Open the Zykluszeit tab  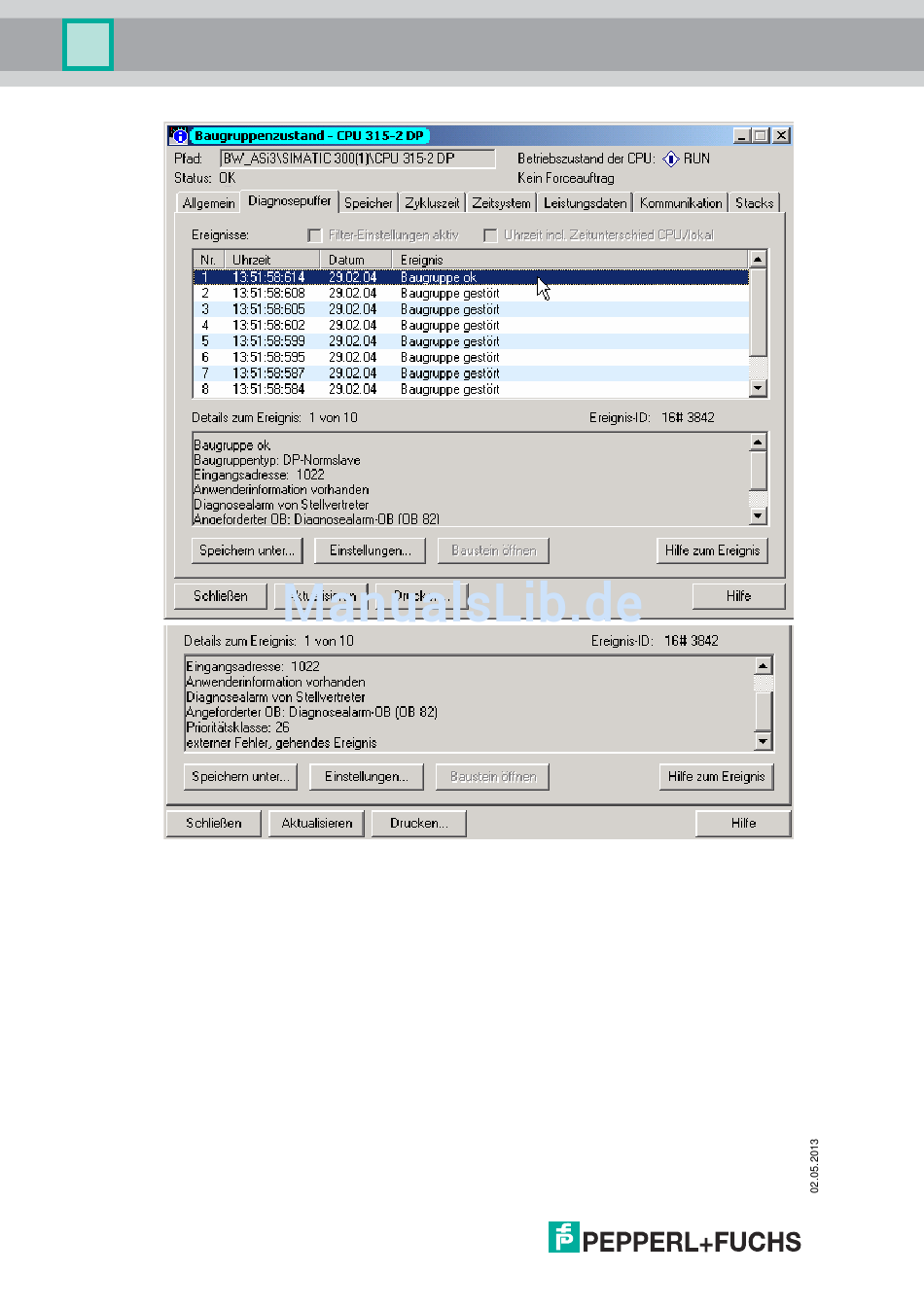[x=433, y=203]
